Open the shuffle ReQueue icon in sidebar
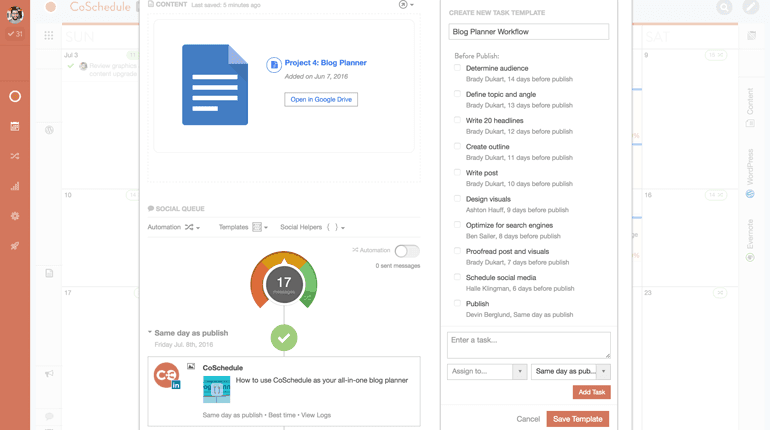Viewport: 770px width, 430px height. click(x=15, y=156)
